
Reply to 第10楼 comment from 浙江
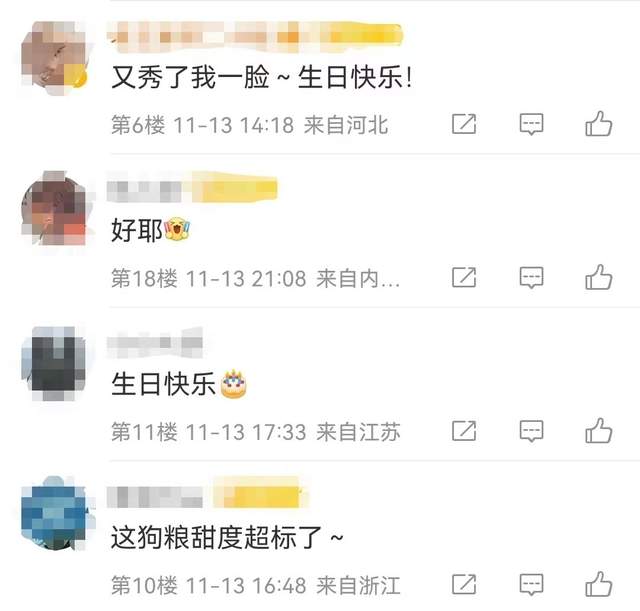tap(531, 584)
